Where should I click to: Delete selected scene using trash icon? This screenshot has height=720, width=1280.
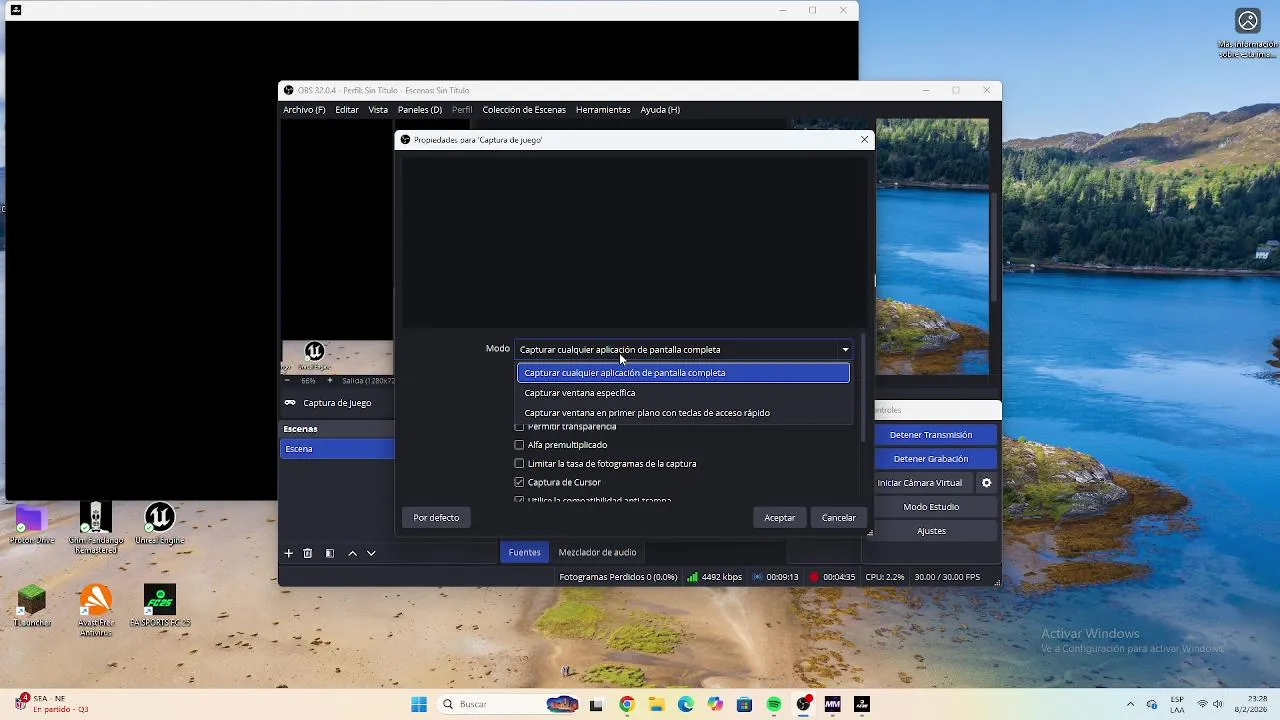tap(308, 553)
